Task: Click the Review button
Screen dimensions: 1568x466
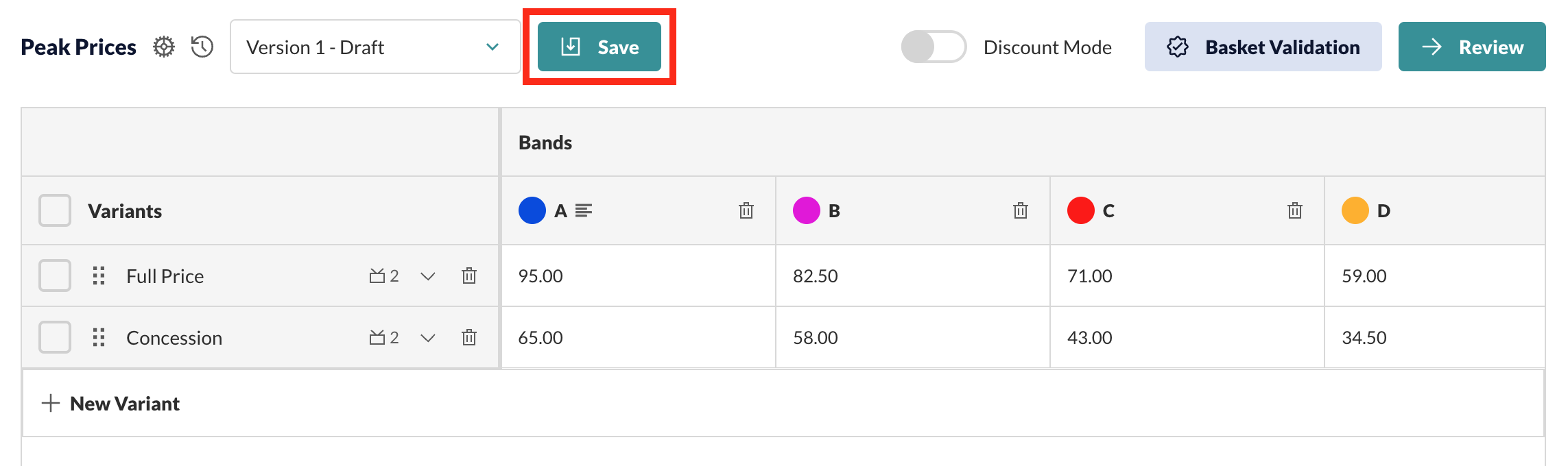Action: pos(1472,47)
